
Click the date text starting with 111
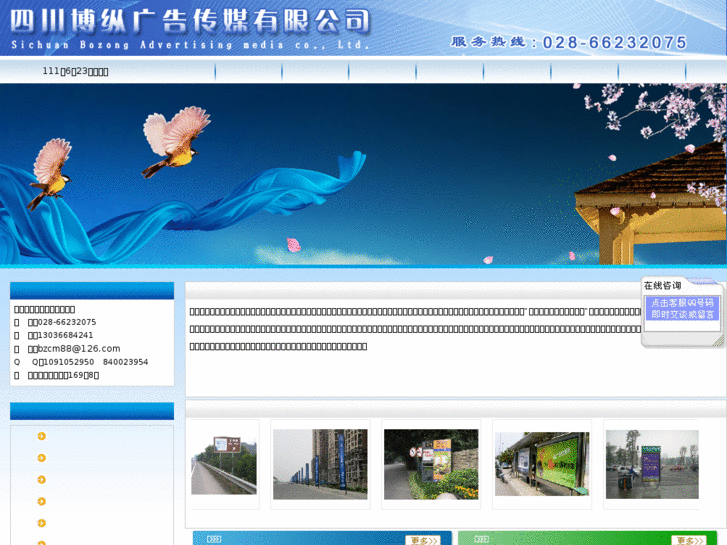75,71
